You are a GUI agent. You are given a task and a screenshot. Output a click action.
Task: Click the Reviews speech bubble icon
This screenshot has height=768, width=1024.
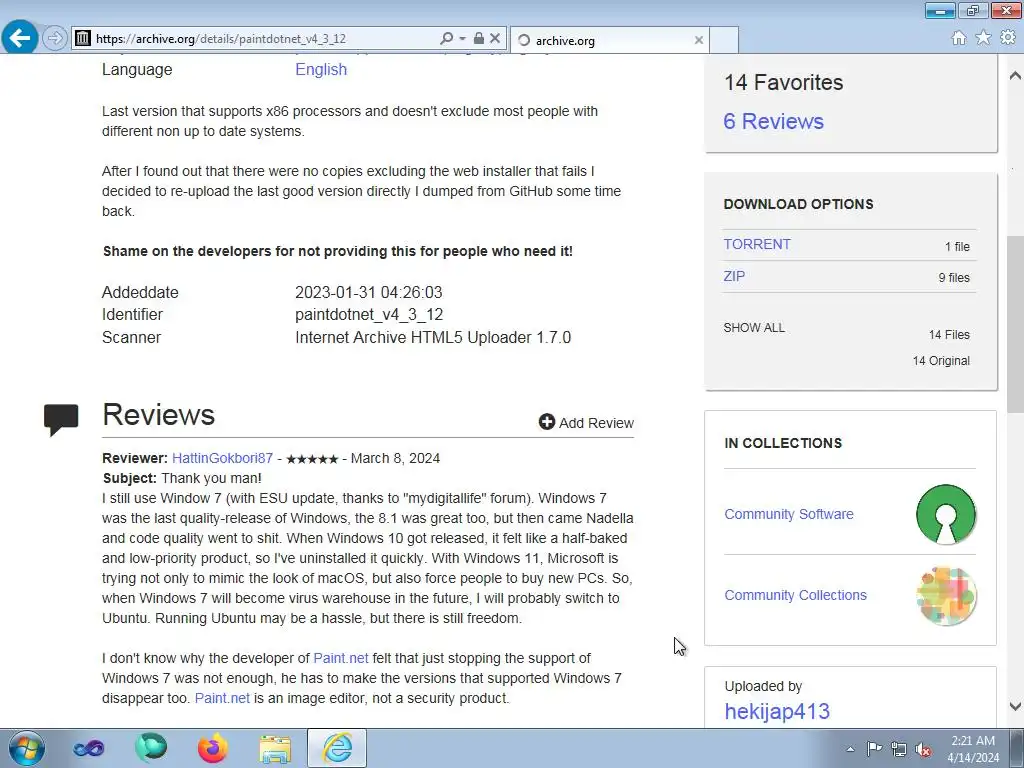pyautogui.click(x=61, y=419)
